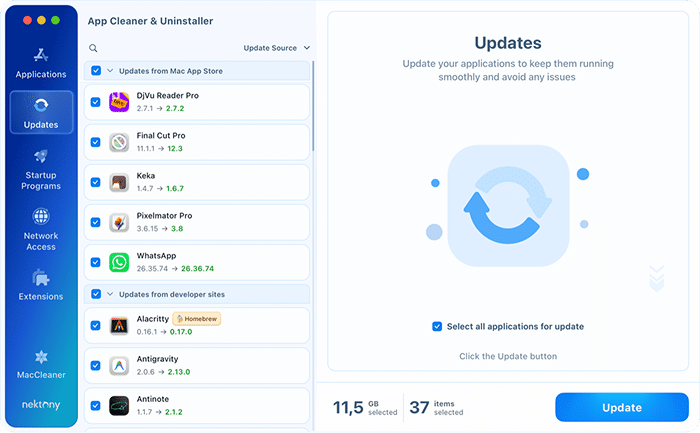The height and width of the screenshot is (433, 700).
Task: Click Keka new version 1.6.7
Action: tap(175, 188)
